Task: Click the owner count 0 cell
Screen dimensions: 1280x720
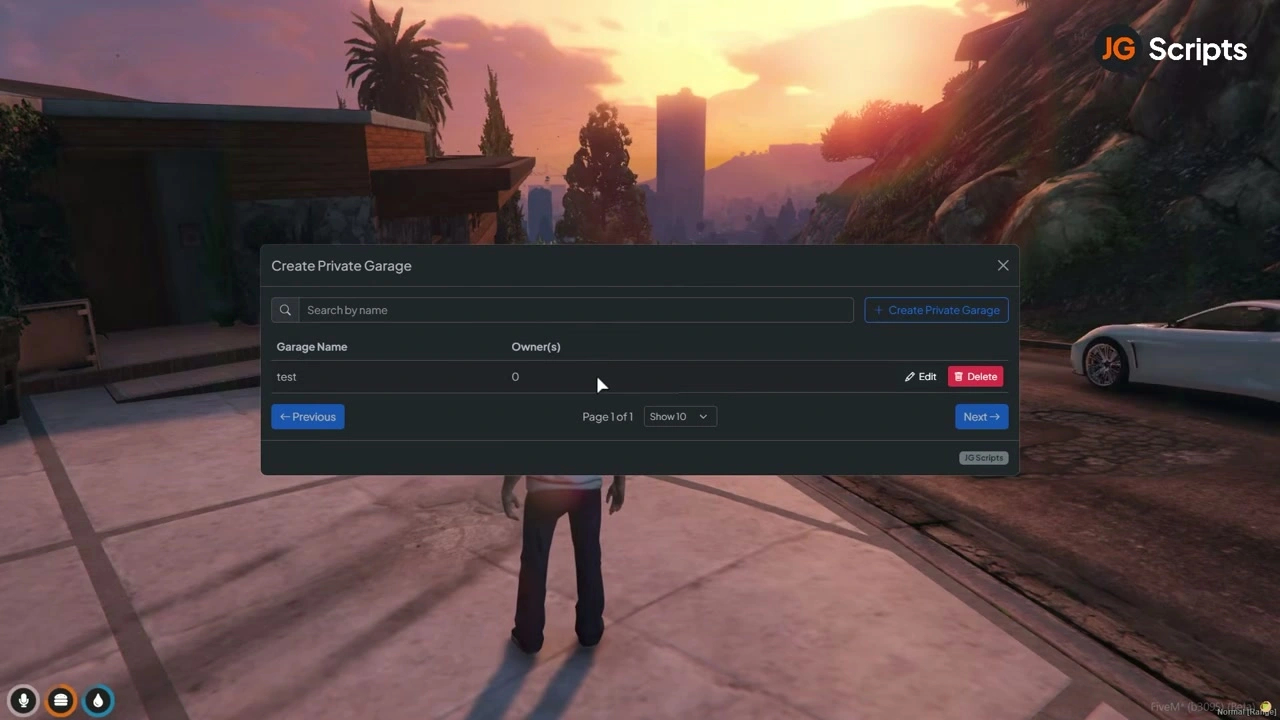Action: [515, 377]
